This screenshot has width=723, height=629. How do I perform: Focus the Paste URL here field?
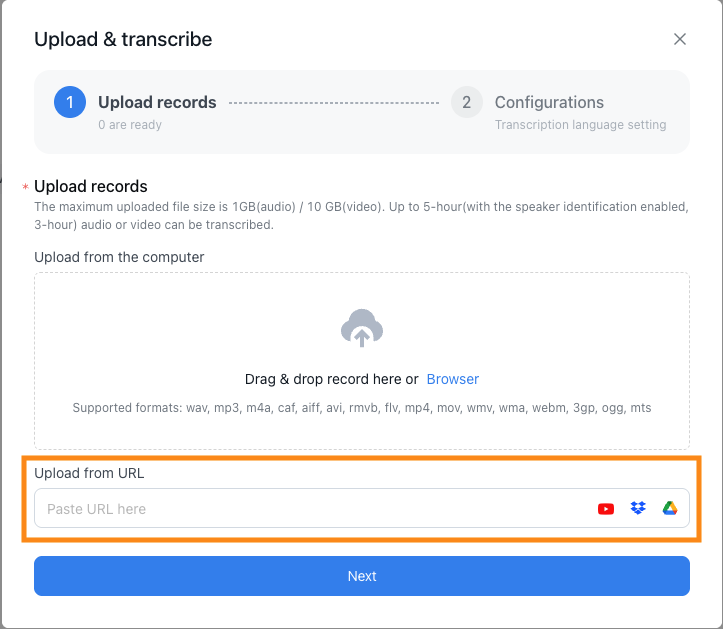(x=362, y=508)
